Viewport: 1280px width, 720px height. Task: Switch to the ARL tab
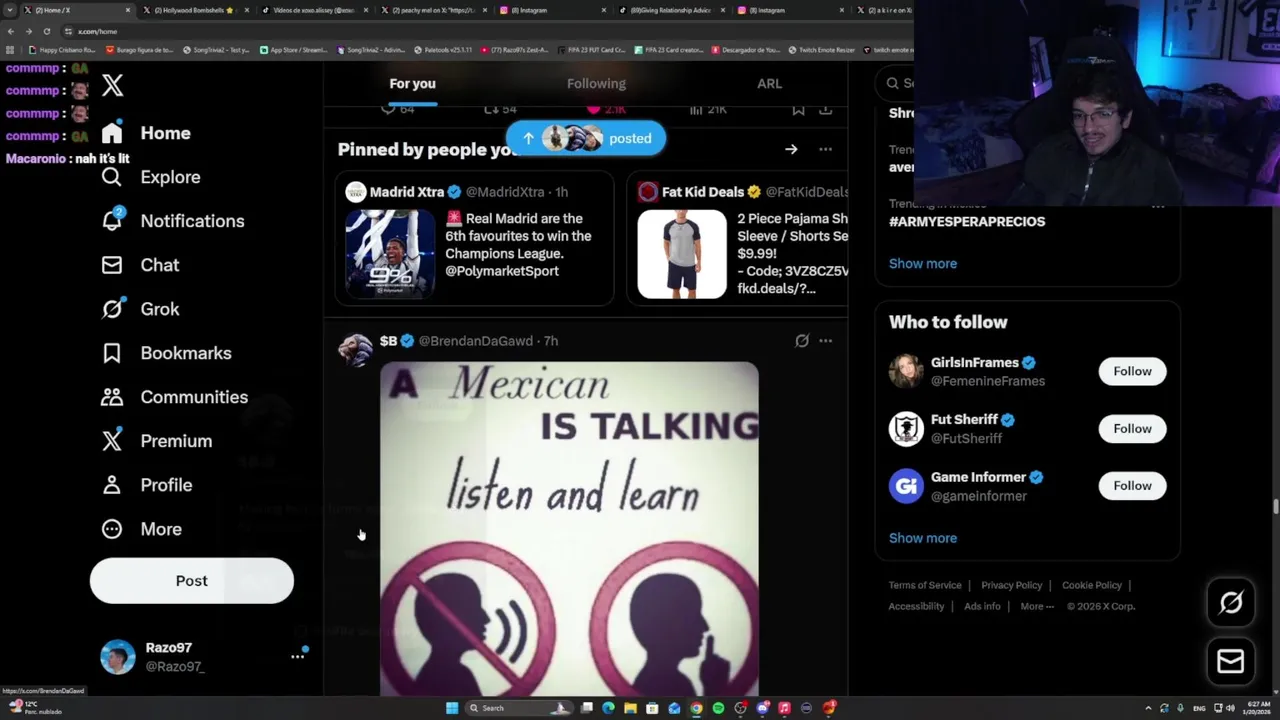click(x=769, y=84)
